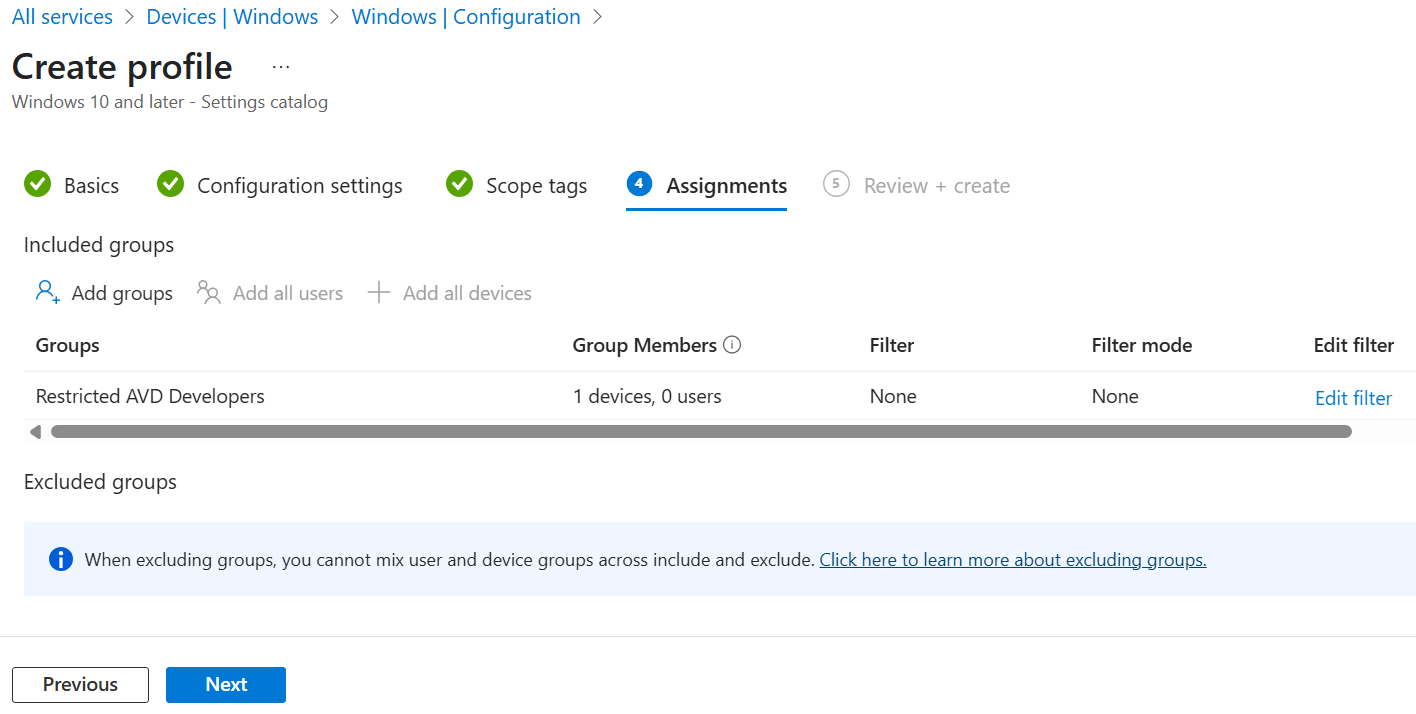This screenshot has height=714, width=1416.
Task: Switch to the Basics step
Action: pos(91,185)
